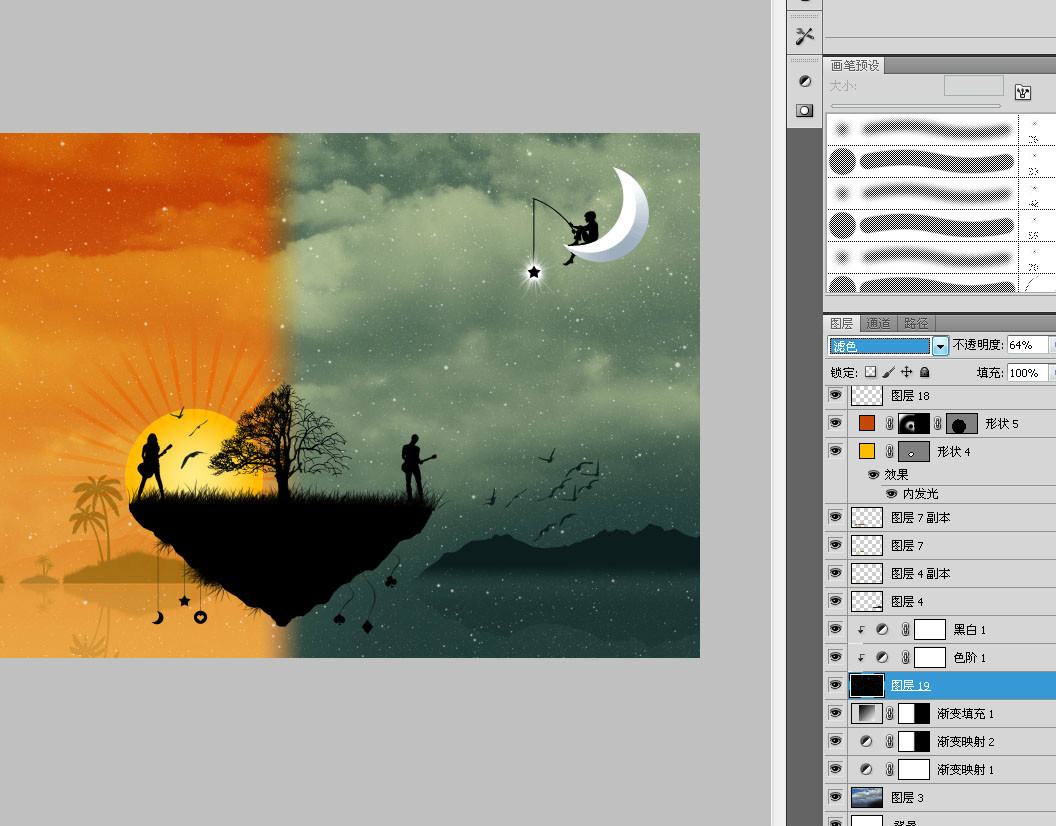Click the brush preset manager icon
1056x826 pixels.
(1023, 92)
